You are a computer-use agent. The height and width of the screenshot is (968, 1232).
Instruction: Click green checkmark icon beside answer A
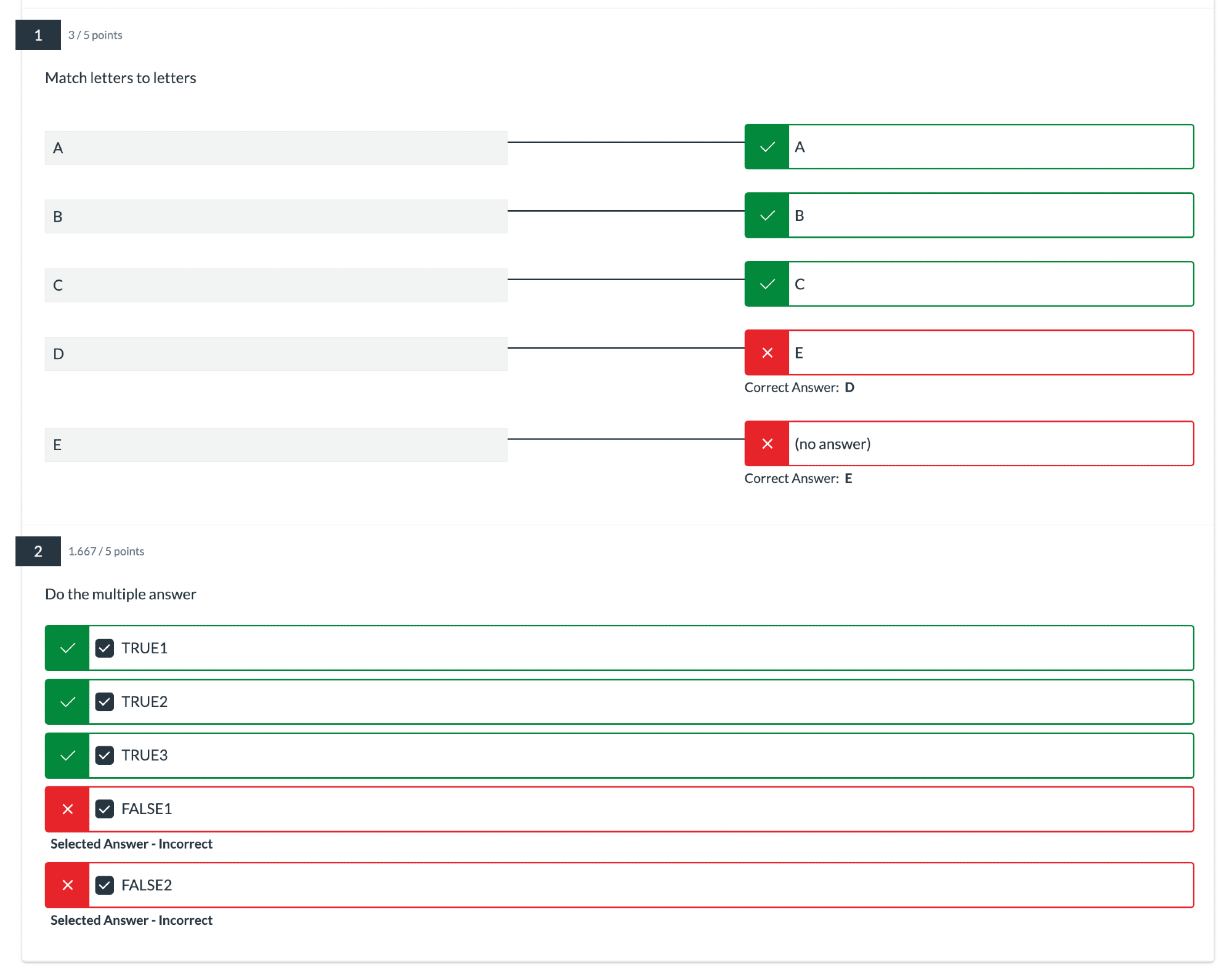point(767,147)
